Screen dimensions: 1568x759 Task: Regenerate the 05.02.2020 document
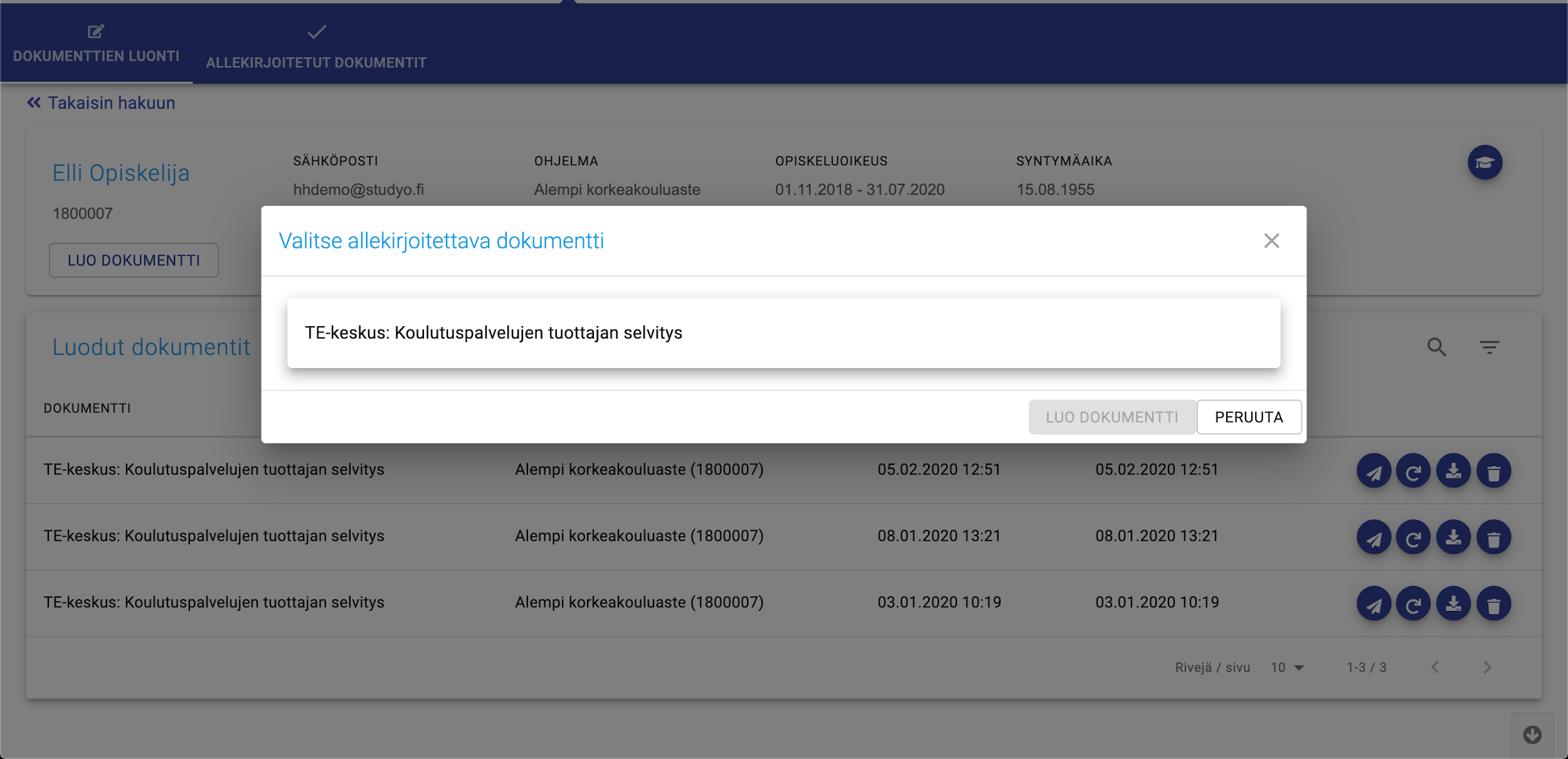pyautogui.click(x=1413, y=472)
